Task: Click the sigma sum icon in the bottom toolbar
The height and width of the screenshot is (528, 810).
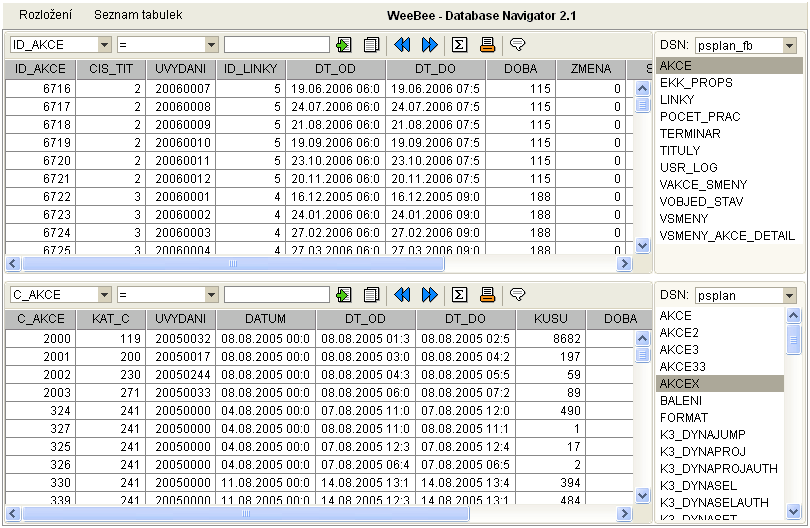Action: 460,295
